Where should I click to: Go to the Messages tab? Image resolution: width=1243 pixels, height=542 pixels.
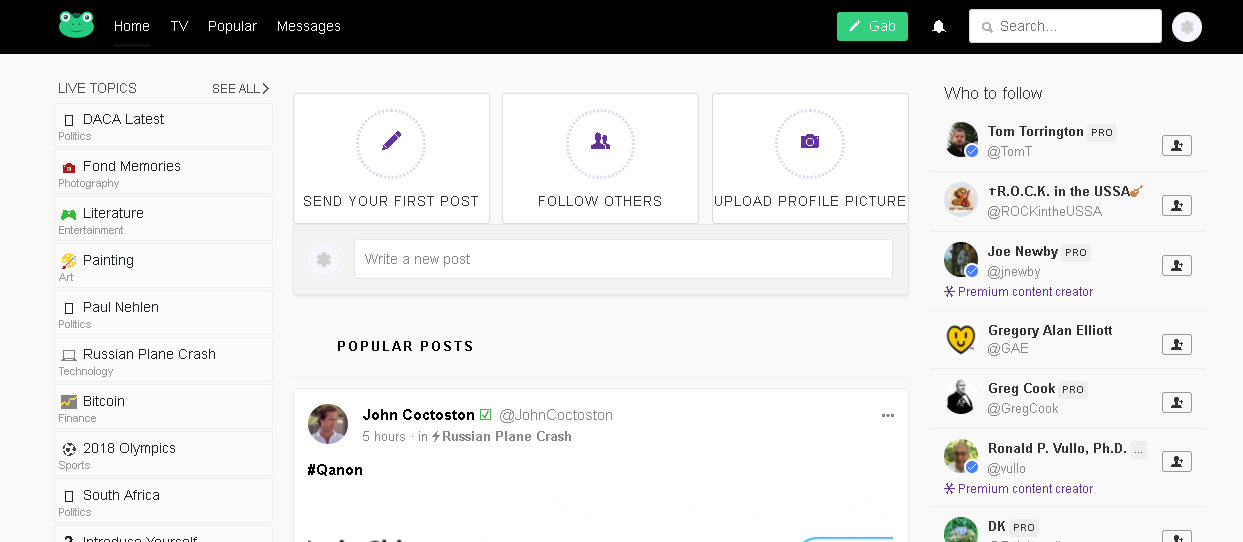pos(308,26)
